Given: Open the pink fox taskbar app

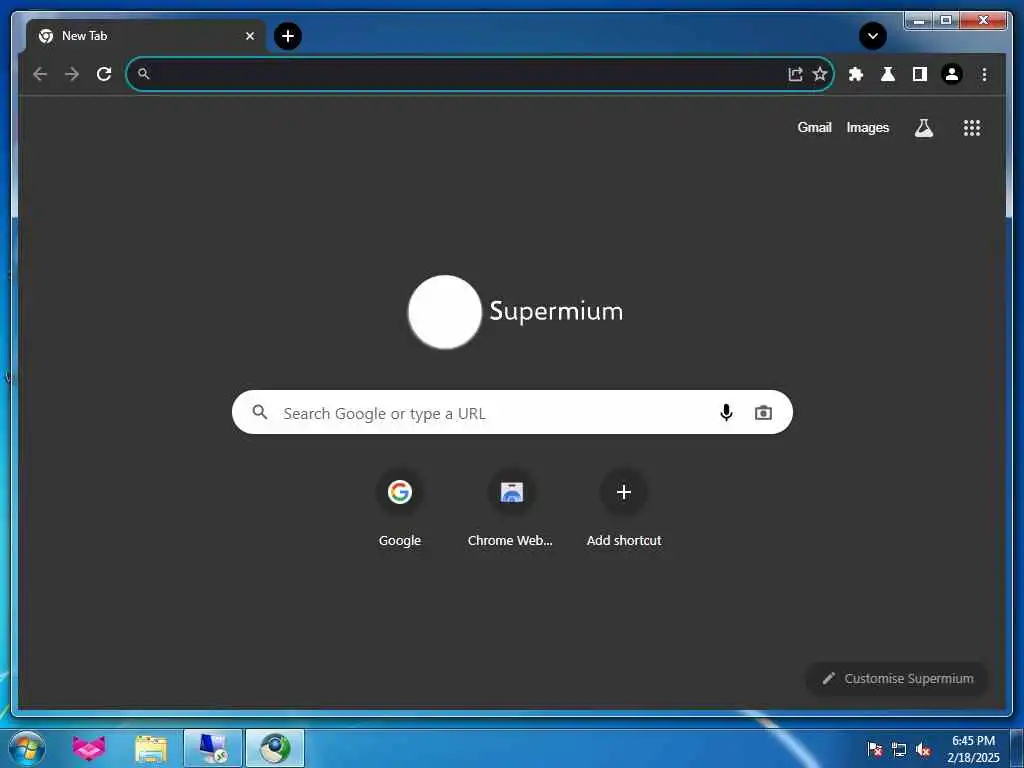Looking at the screenshot, I should [x=89, y=748].
